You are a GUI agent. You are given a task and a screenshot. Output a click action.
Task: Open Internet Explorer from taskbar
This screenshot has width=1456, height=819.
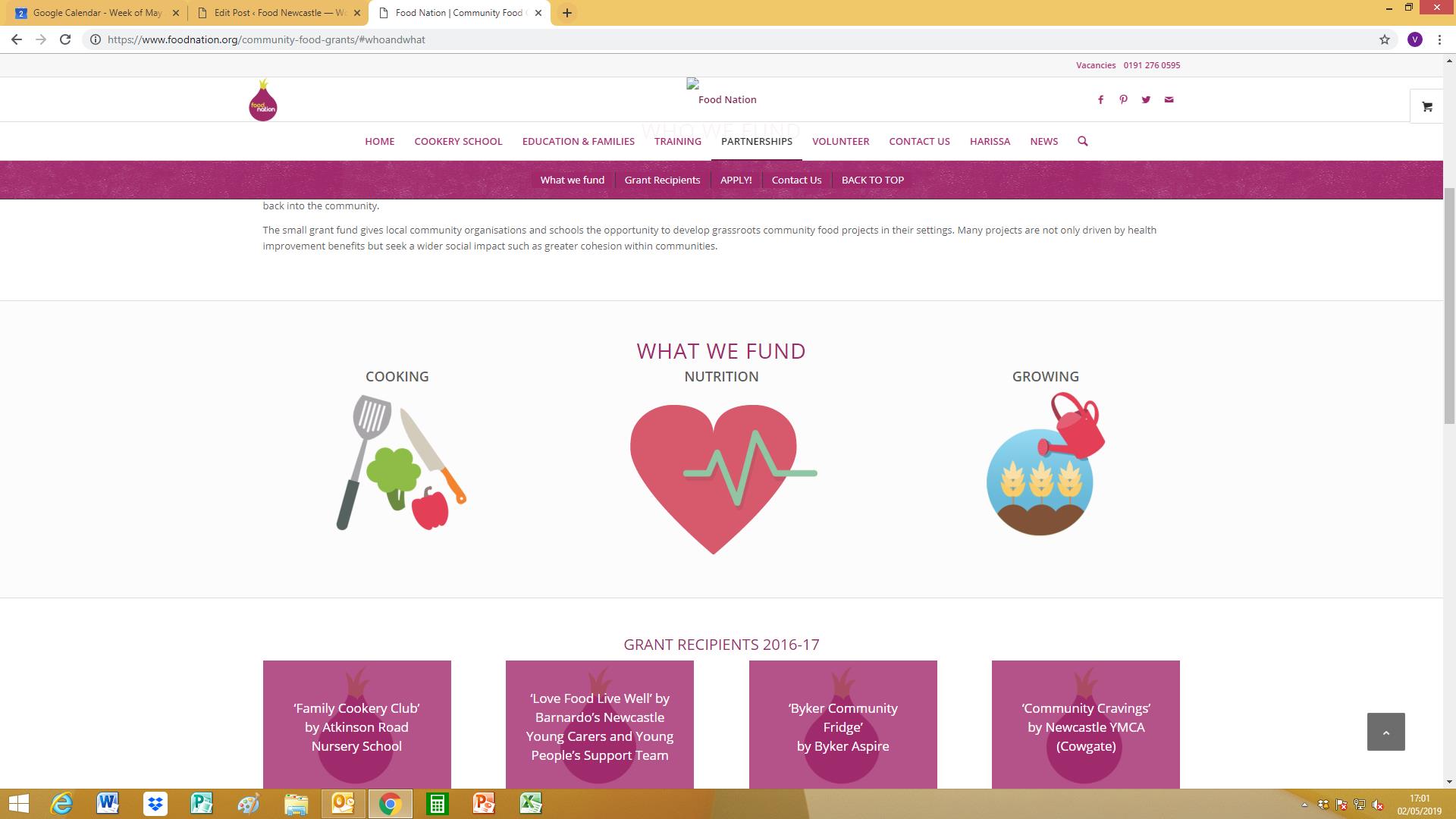pos(61,803)
